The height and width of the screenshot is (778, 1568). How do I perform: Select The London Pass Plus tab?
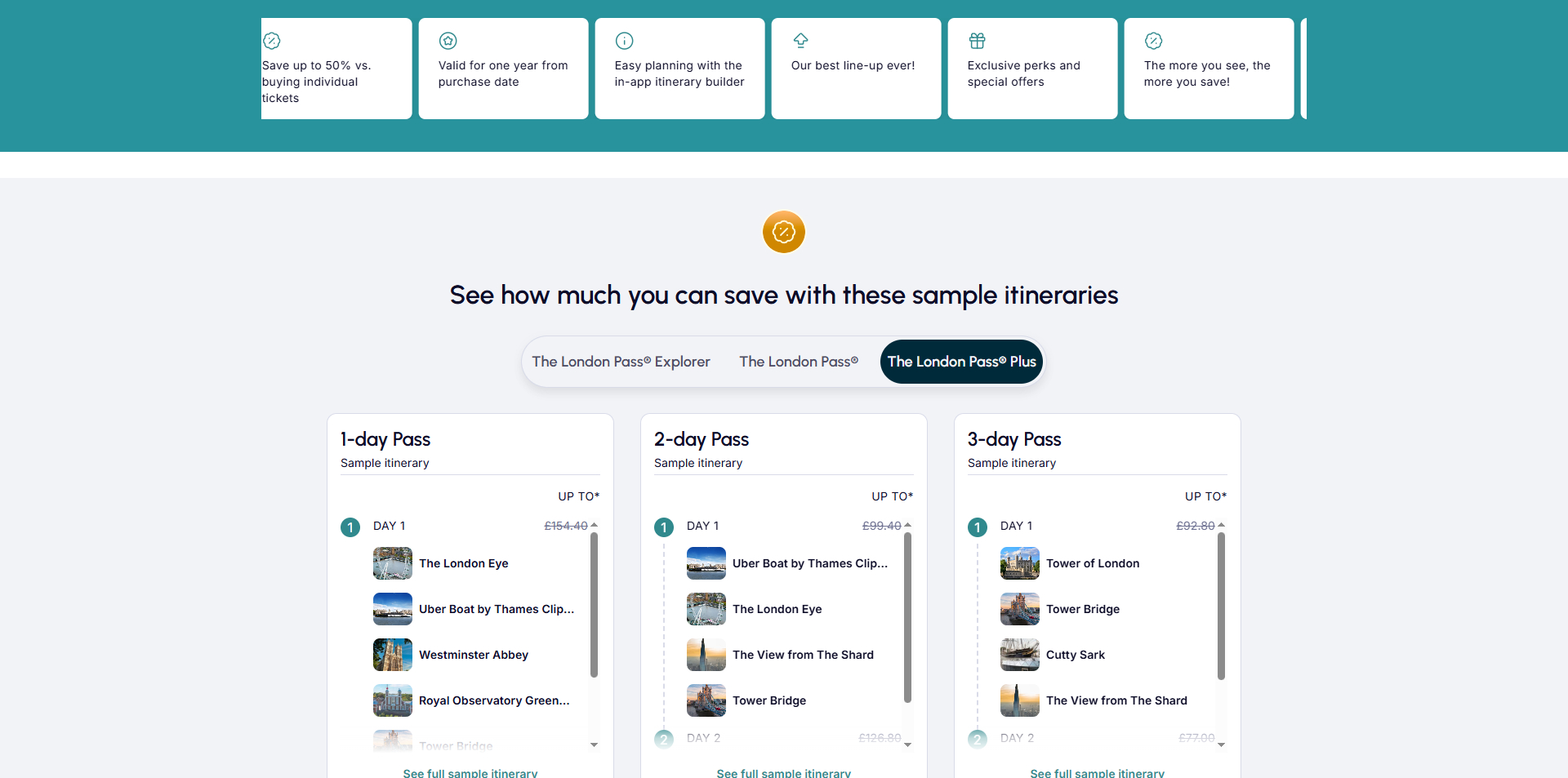tap(961, 362)
